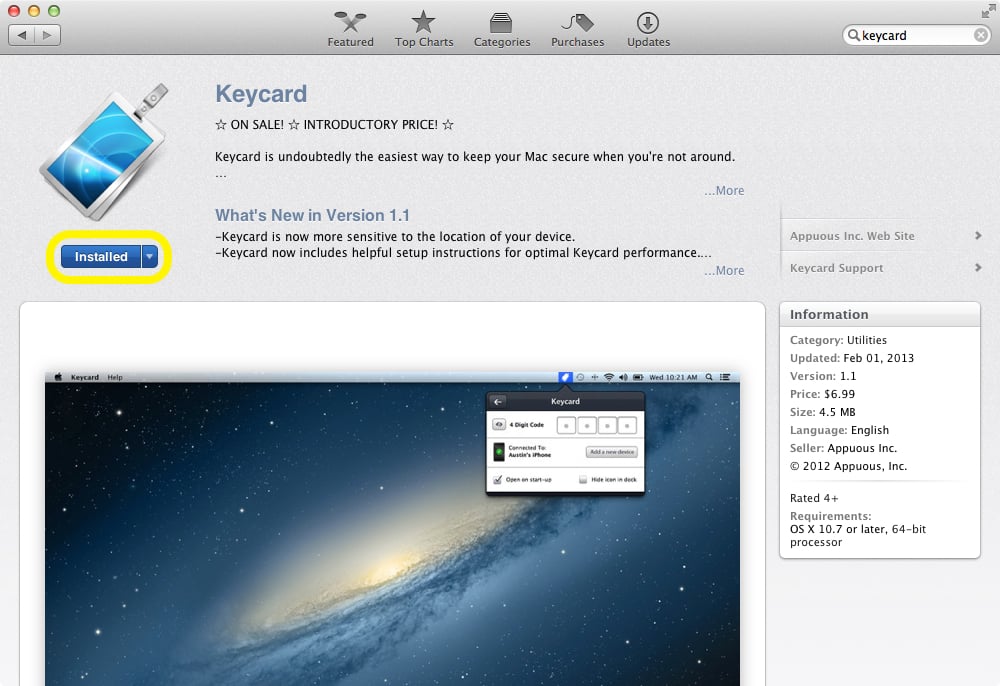This screenshot has width=1000, height=686.
Task: Go forward with the right arrow
Action: [x=48, y=35]
